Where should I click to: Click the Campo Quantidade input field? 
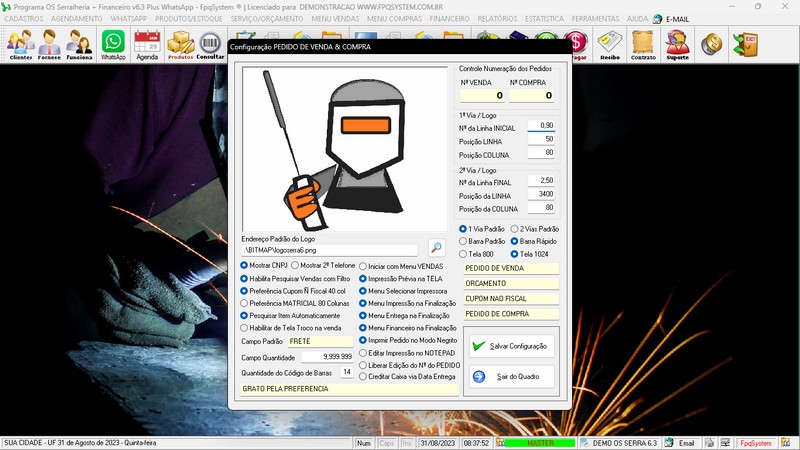pyautogui.click(x=325, y=356)
